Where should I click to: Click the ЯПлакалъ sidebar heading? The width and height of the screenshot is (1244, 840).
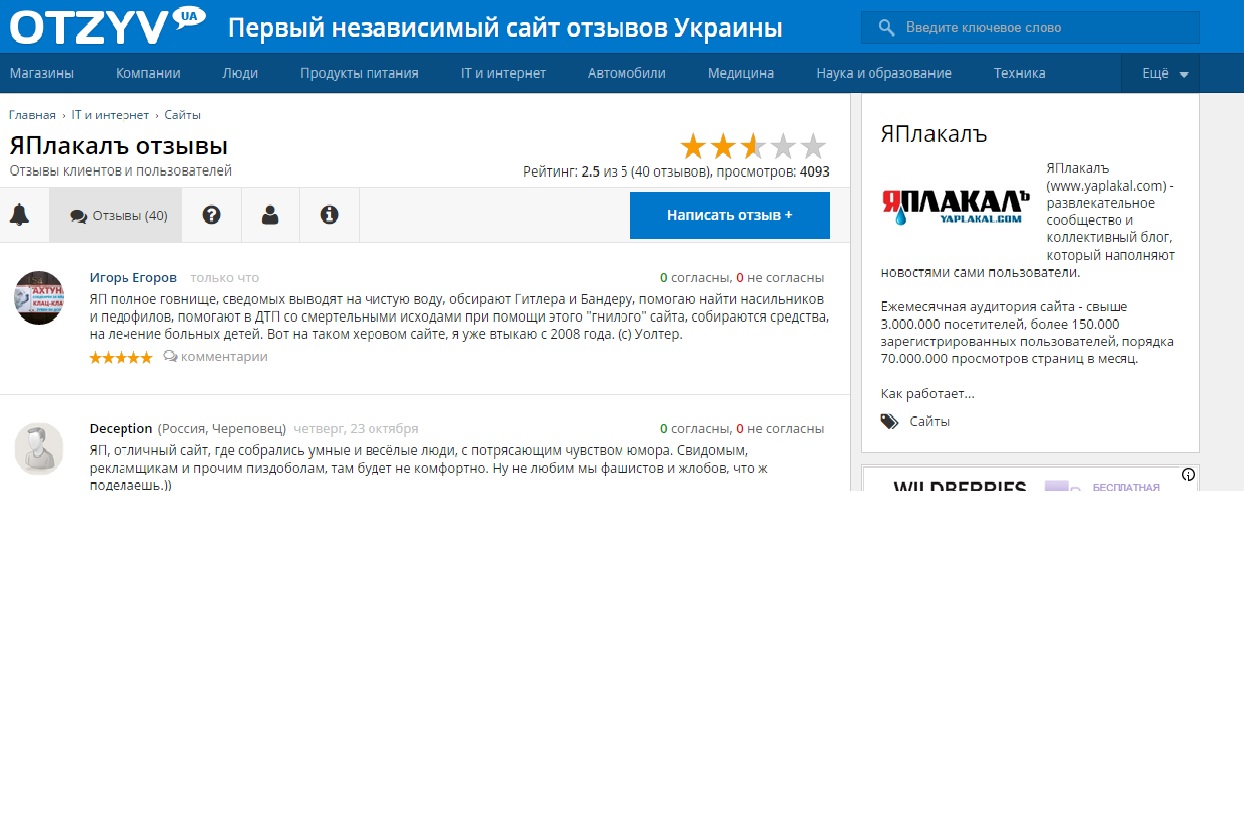934,134
